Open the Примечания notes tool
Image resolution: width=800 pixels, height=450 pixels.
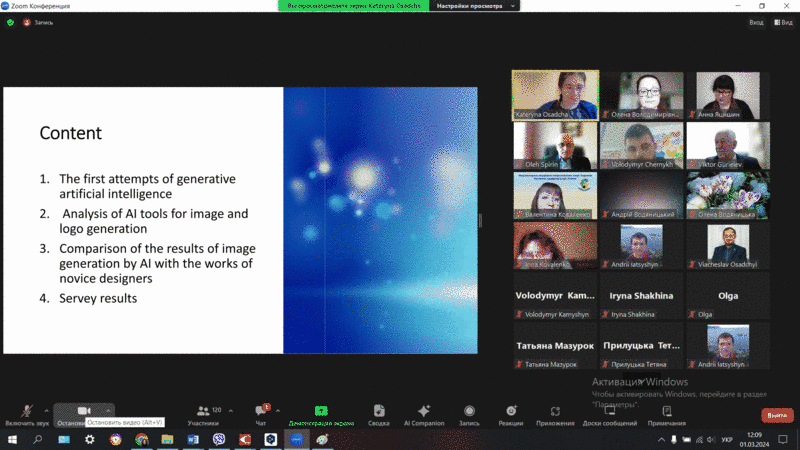click(x=666, y=413)
